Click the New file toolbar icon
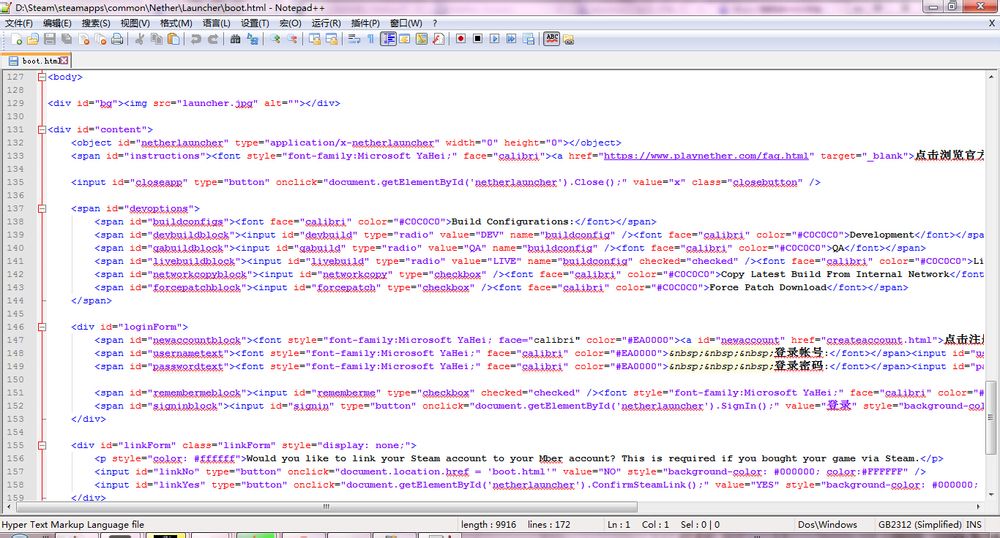The width and height of the screenshot is (1000, 538). point(16,40)
